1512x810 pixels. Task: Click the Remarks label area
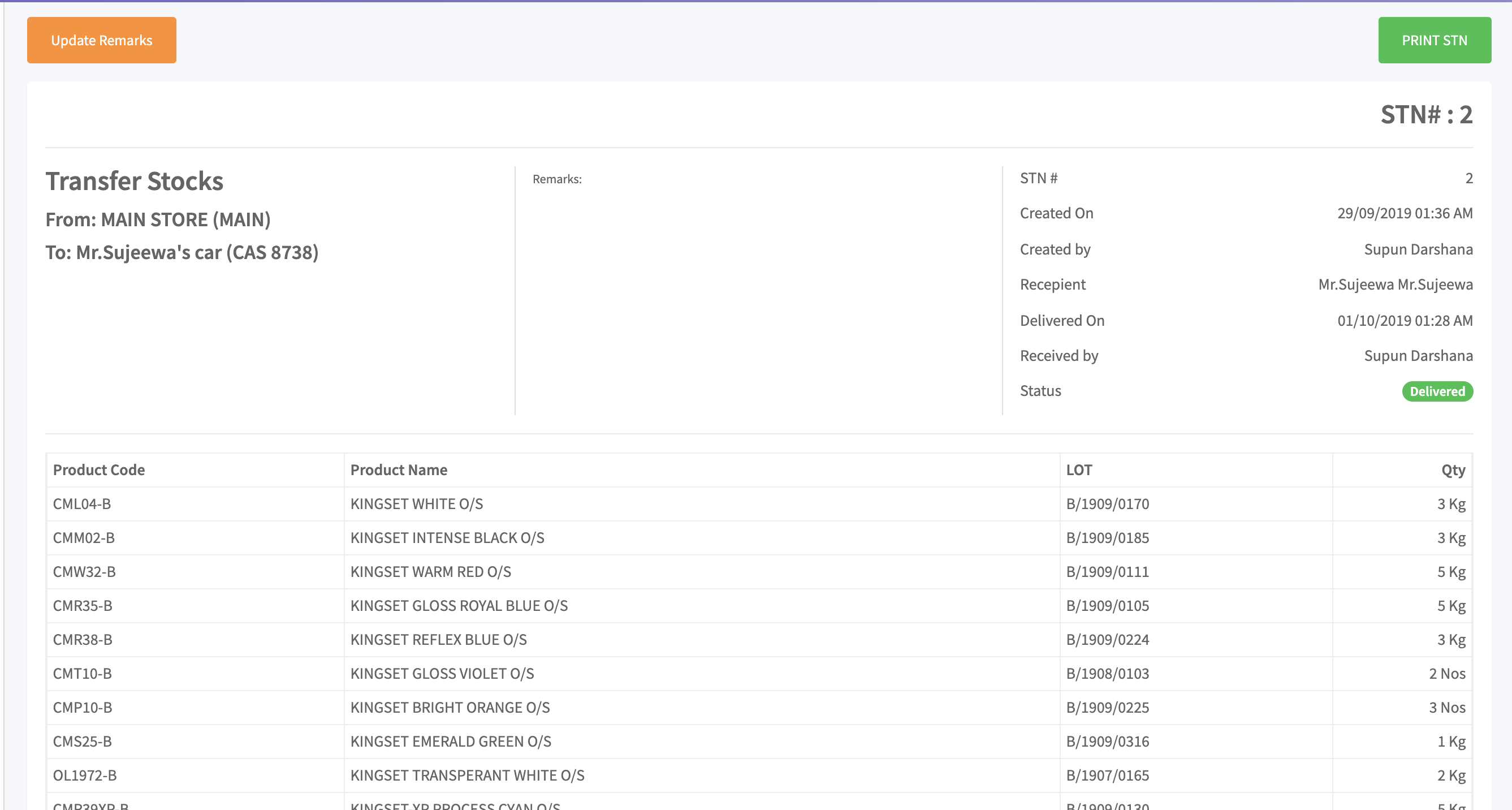coord(557,180)
